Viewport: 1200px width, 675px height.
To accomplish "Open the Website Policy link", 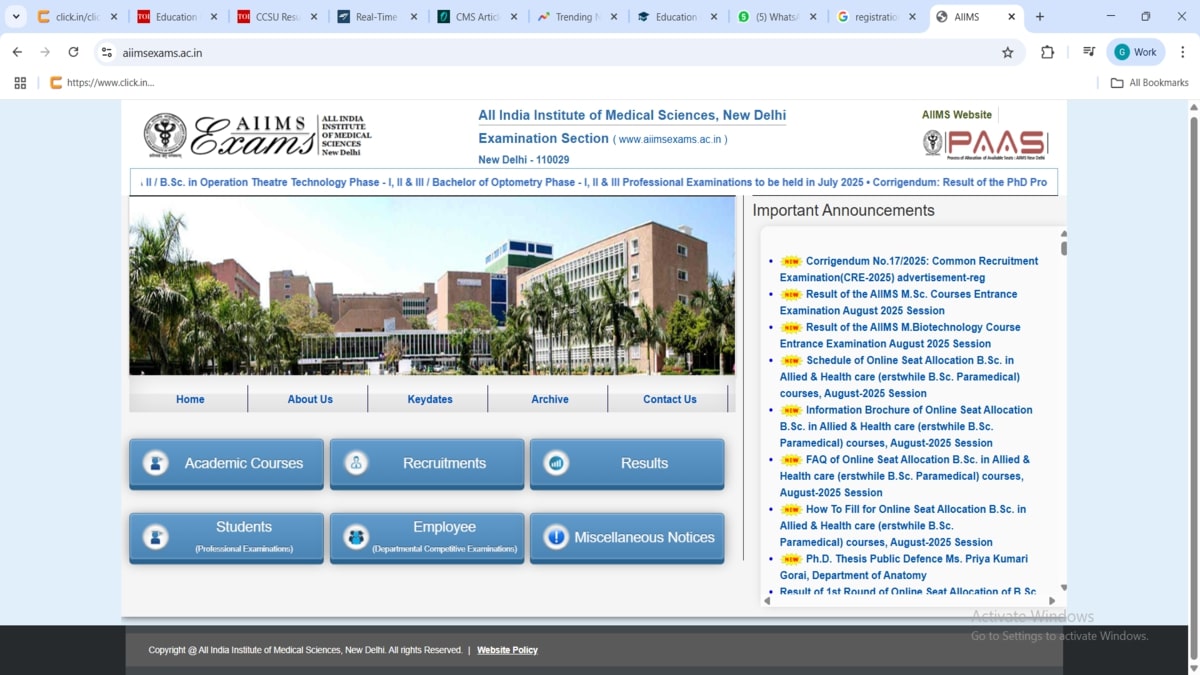I will [507, 650].
